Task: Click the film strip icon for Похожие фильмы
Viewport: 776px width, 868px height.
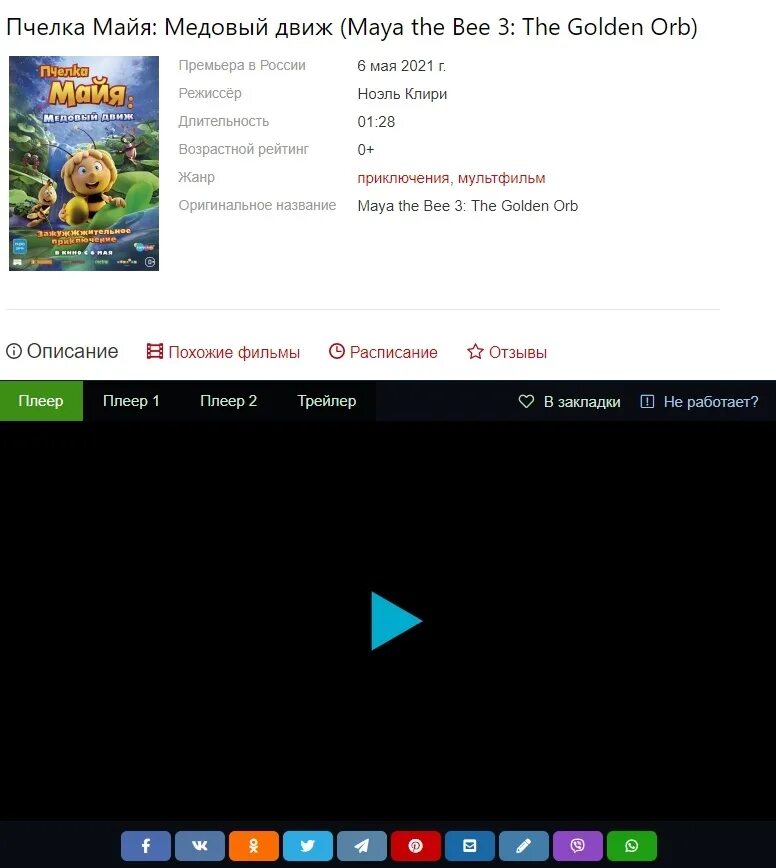Action: tap(154, 351)
